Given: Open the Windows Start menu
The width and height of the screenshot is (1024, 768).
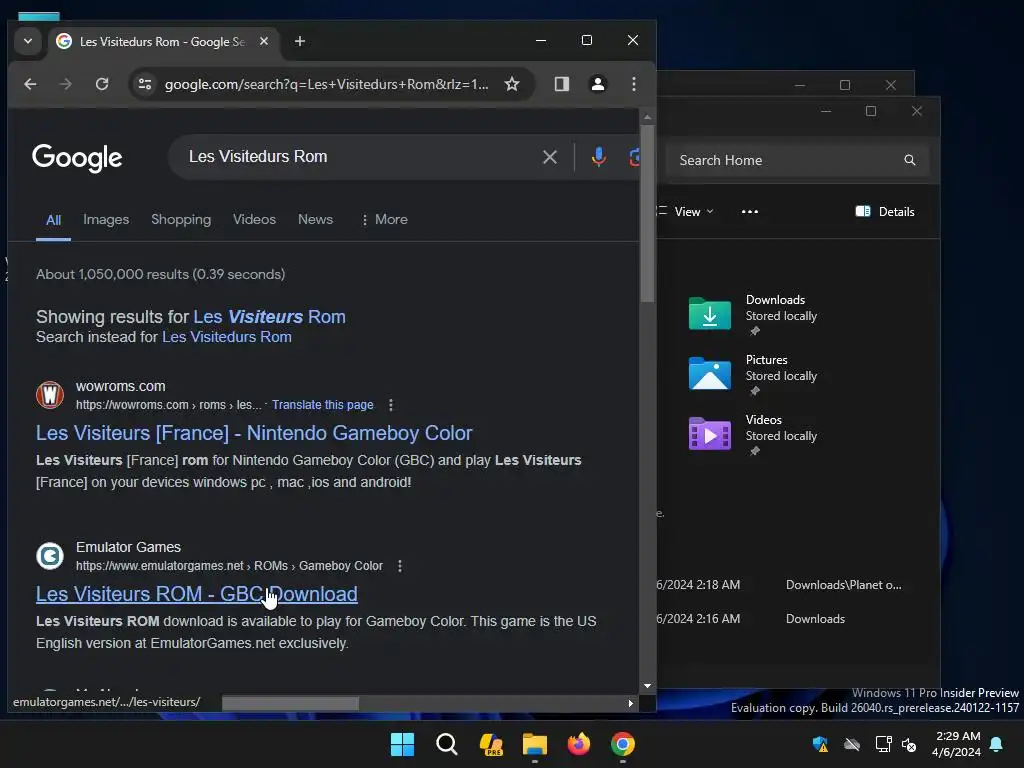Looking at the screenshot, I should pos(402,744).
